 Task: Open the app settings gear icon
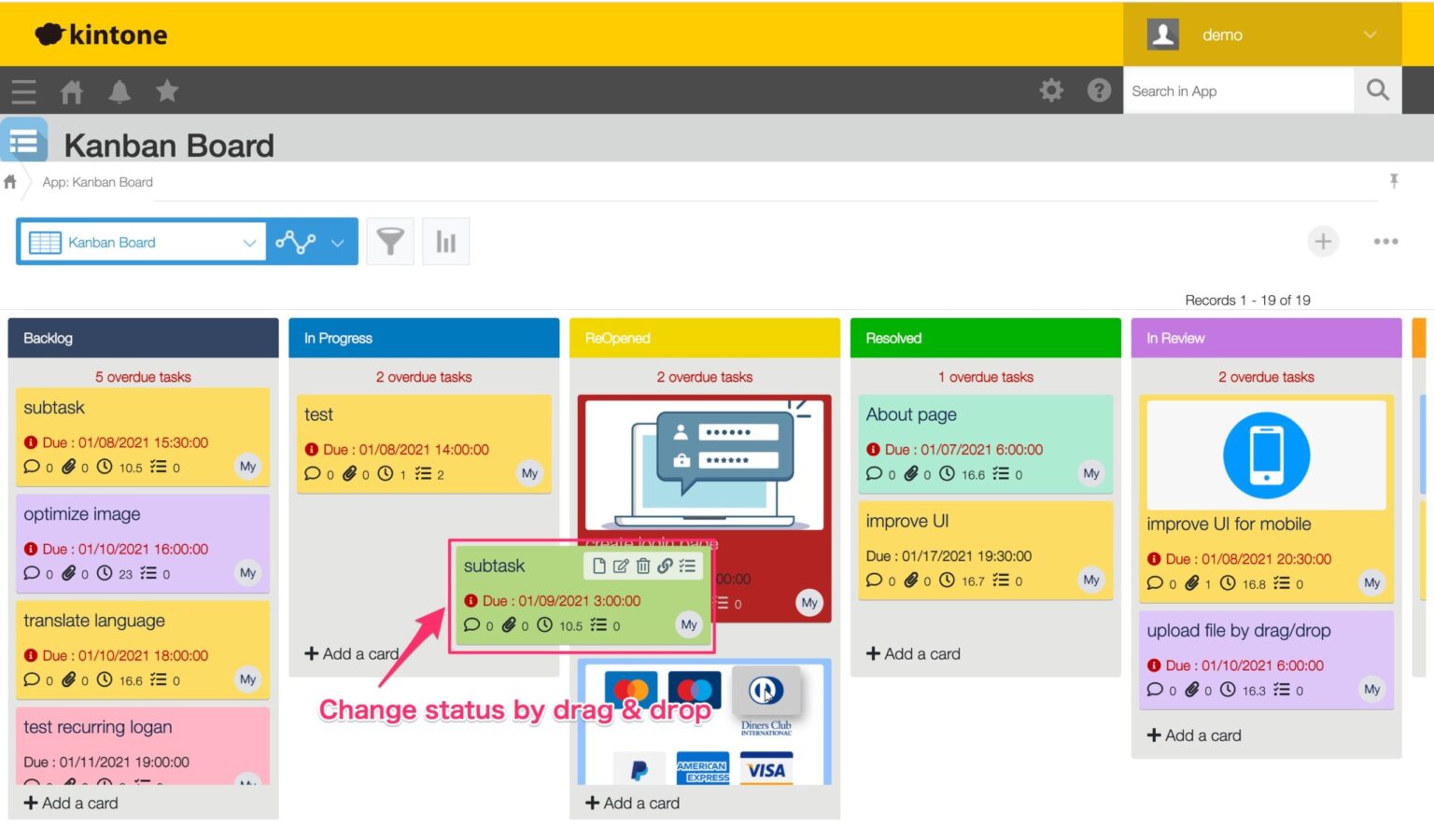click(1051, 91)
